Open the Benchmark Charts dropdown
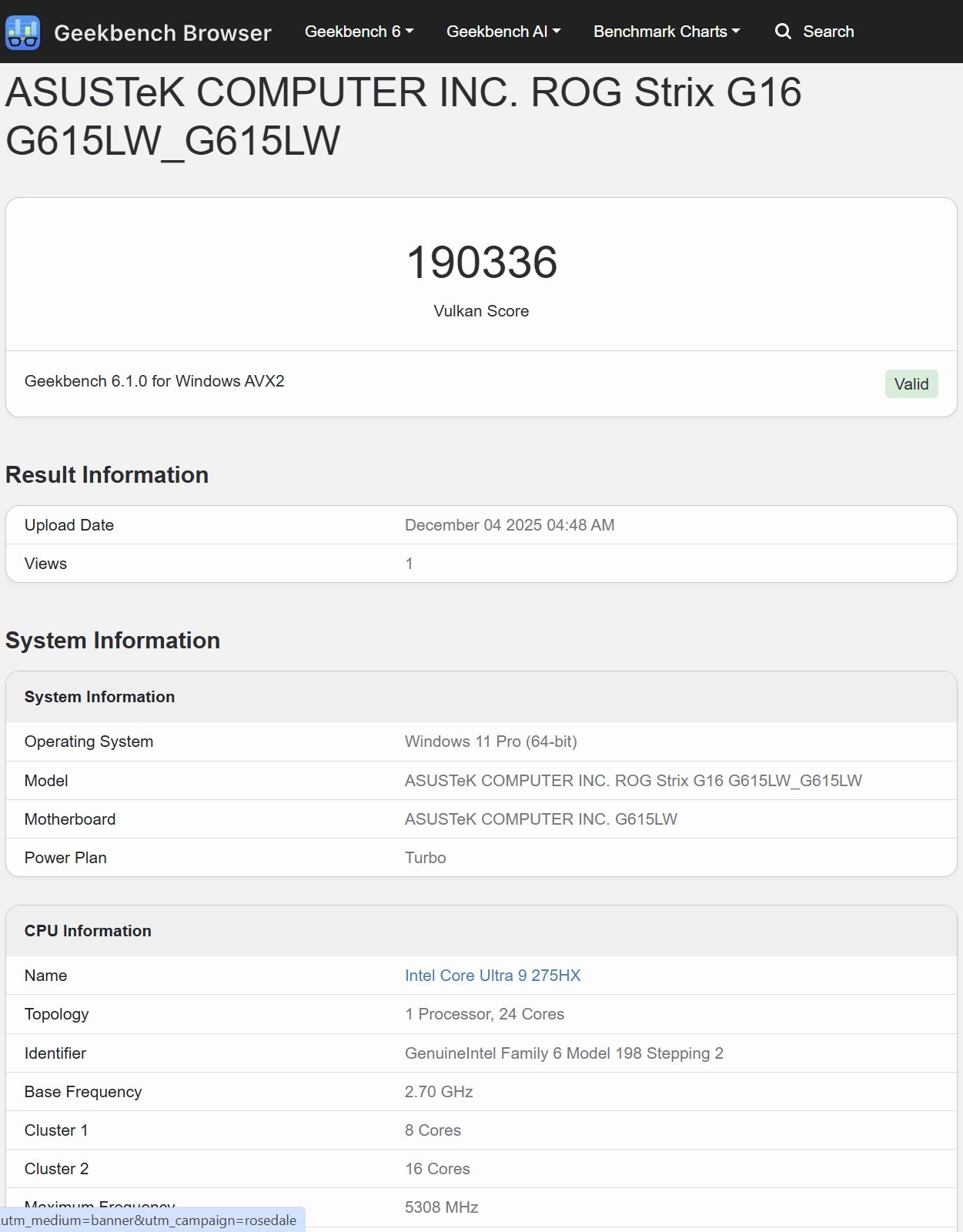The width and height of the screenshot is (963, 1232). click(667, 32)
